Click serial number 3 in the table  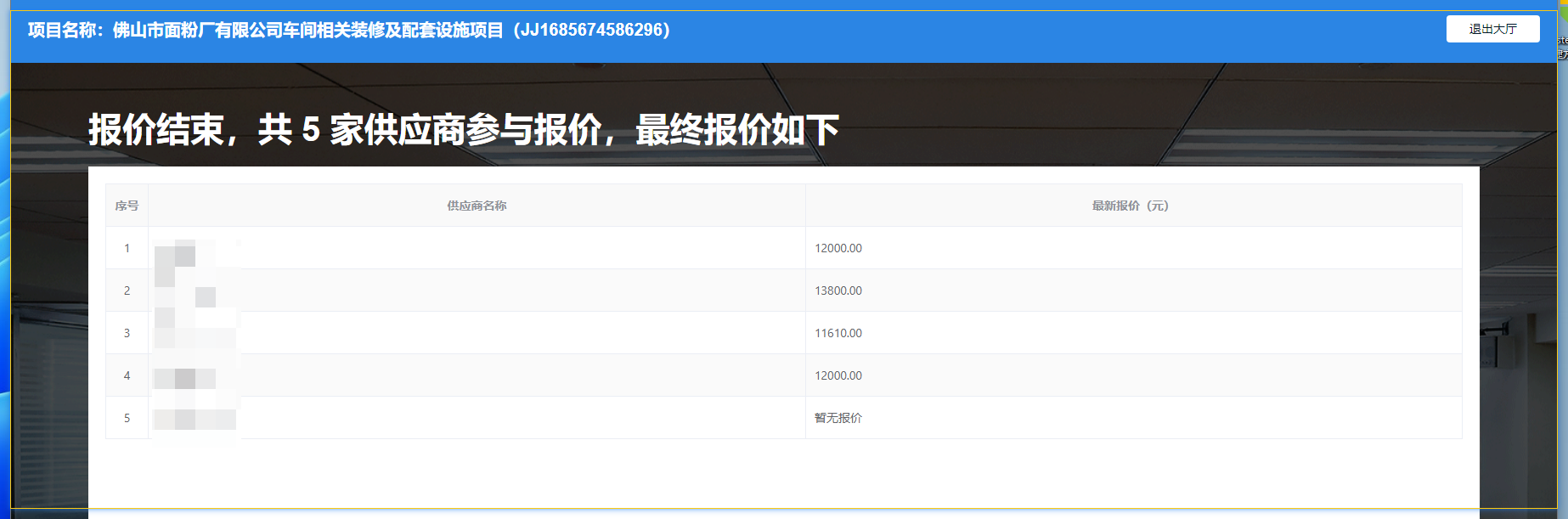pos(127,333)
